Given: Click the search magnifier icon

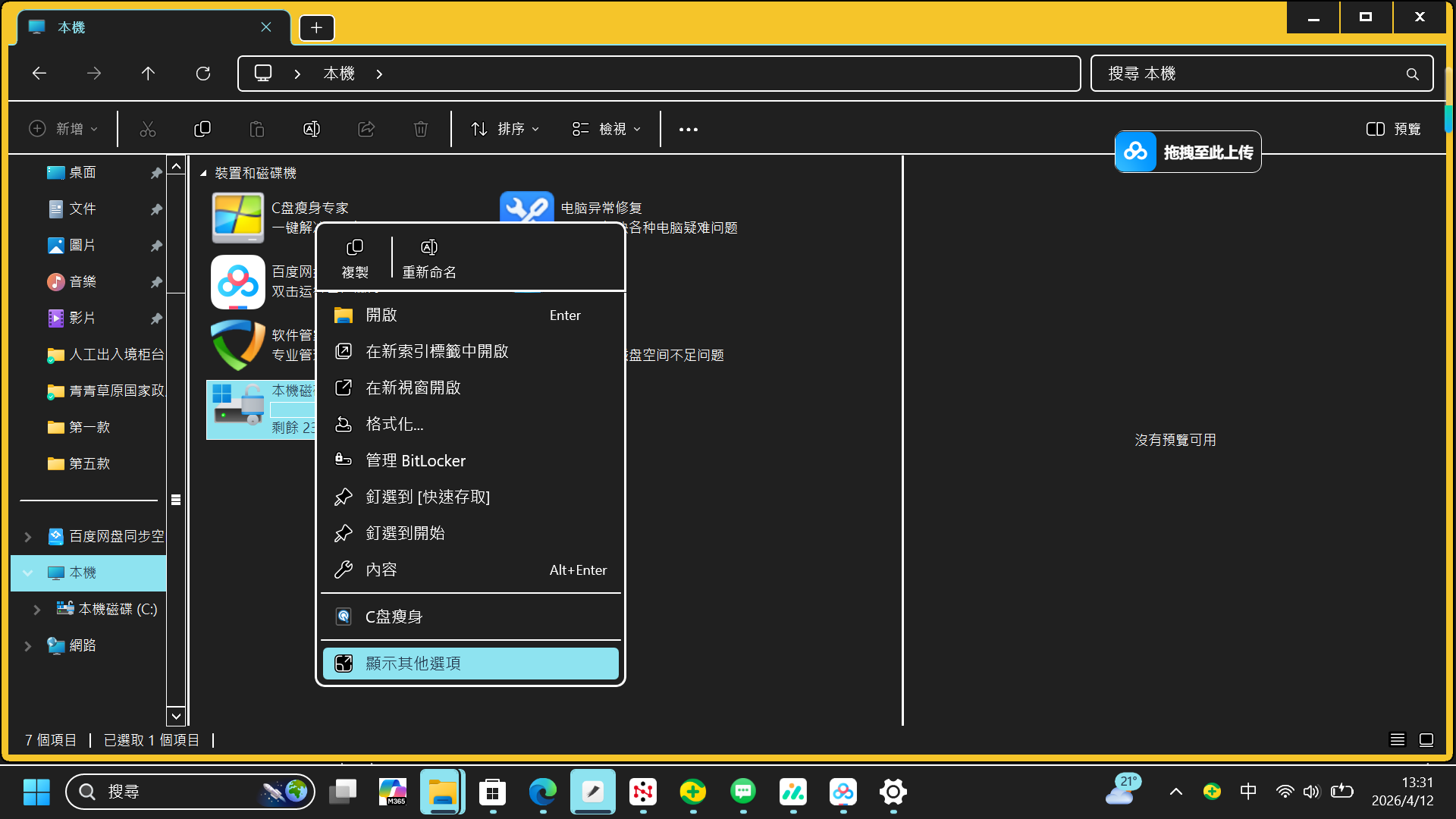Looking at the screenshot, I should click(x=1412, y=74).
